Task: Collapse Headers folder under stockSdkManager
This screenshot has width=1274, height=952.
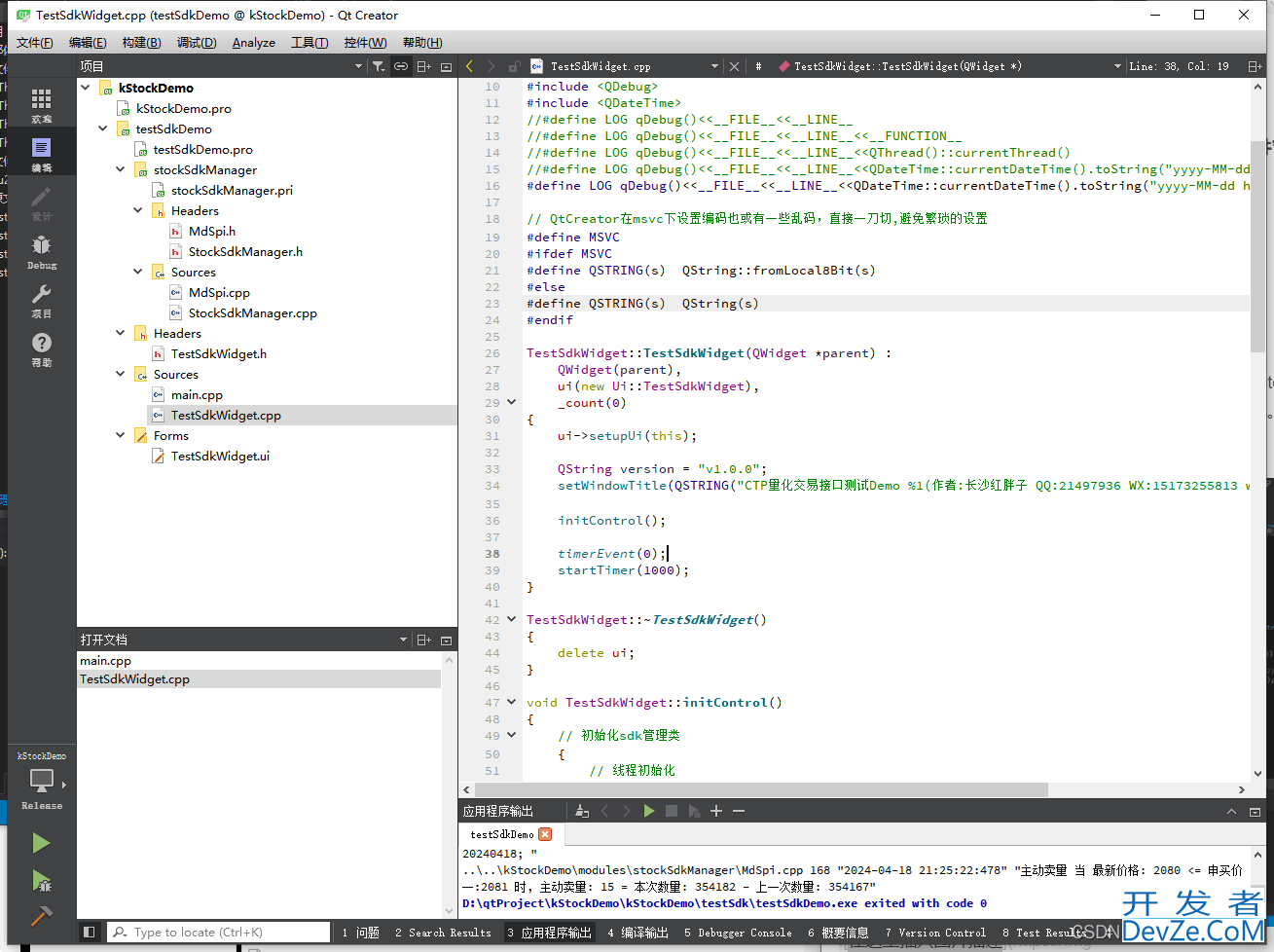Action: point(138,210)
